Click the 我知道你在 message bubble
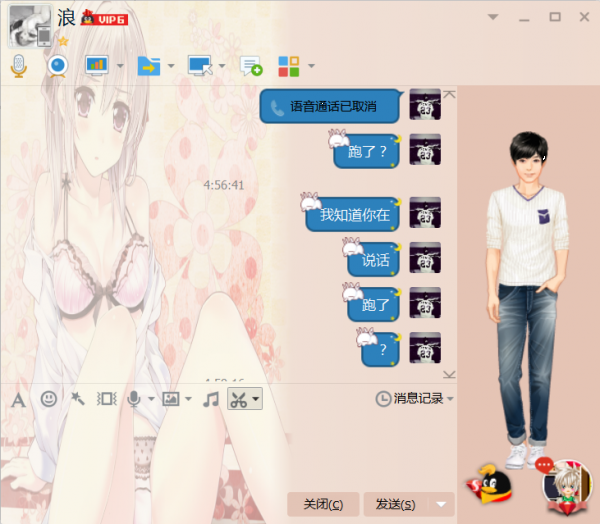The image size is (600, 524). [x=353, y=214]
